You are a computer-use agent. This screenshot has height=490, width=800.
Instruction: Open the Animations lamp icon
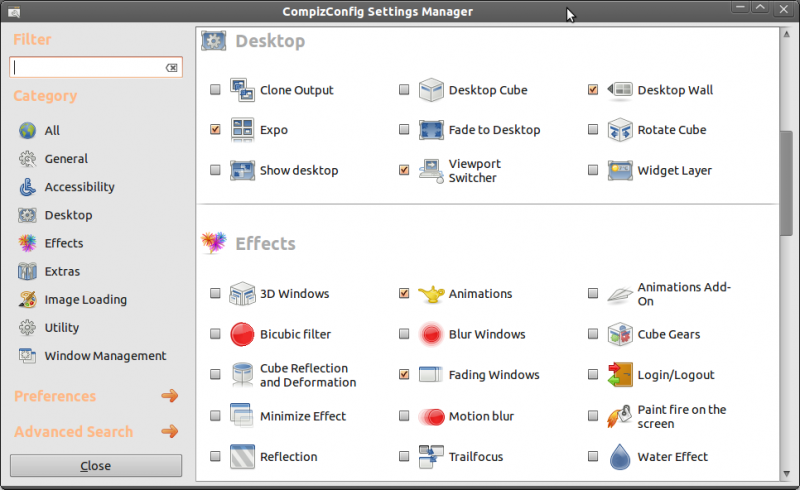point(431,294)
